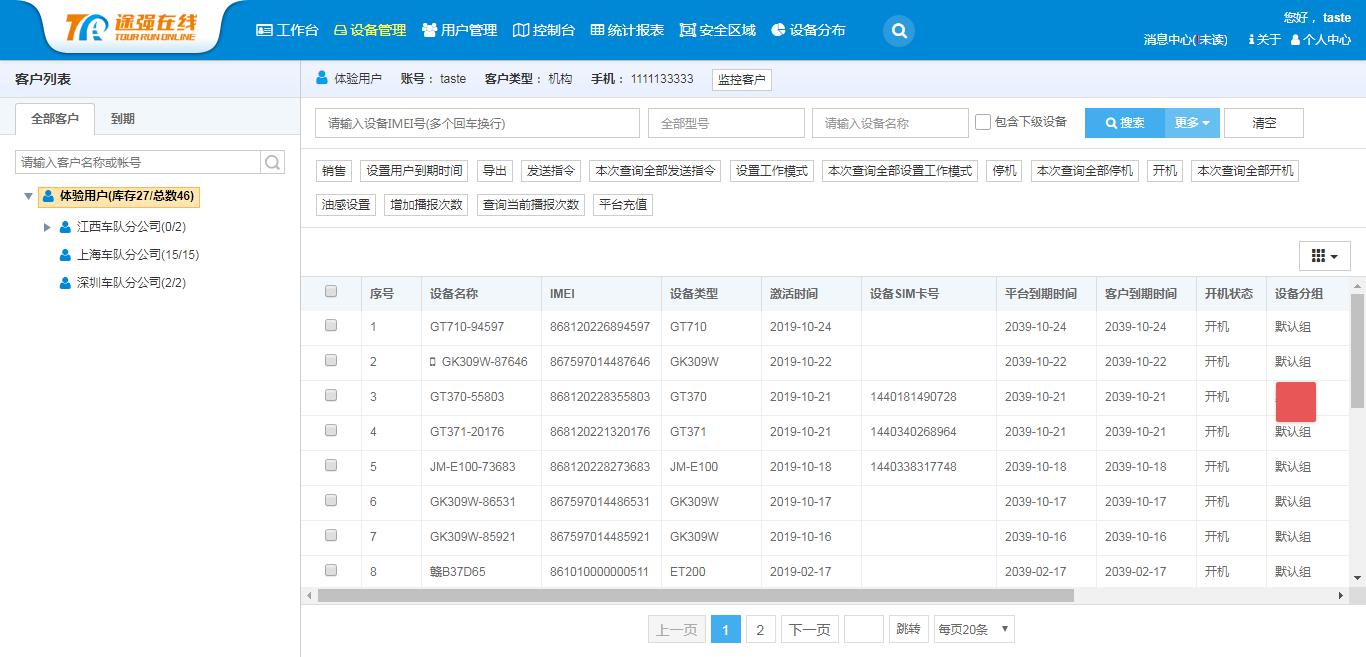Viewport: 1366px width, 657px height.
Task: Open 油感设置
Action: point(346,205)
